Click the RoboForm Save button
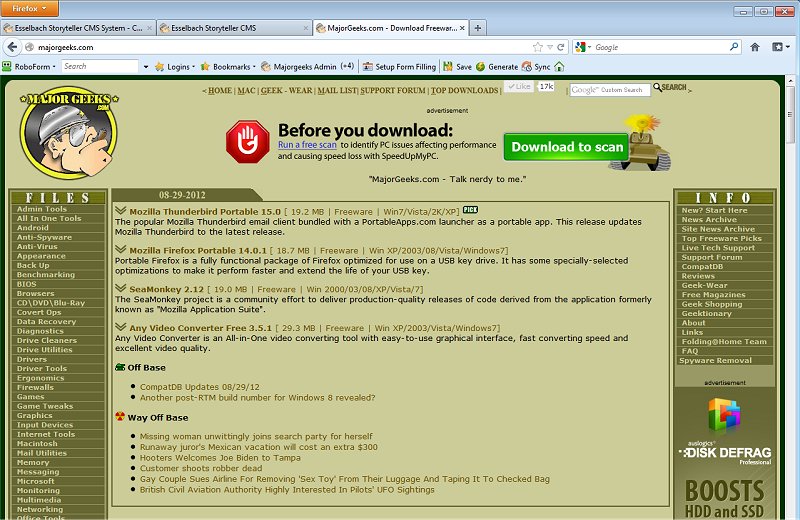This screenshot has height=520, width=800. click(458, 66)
